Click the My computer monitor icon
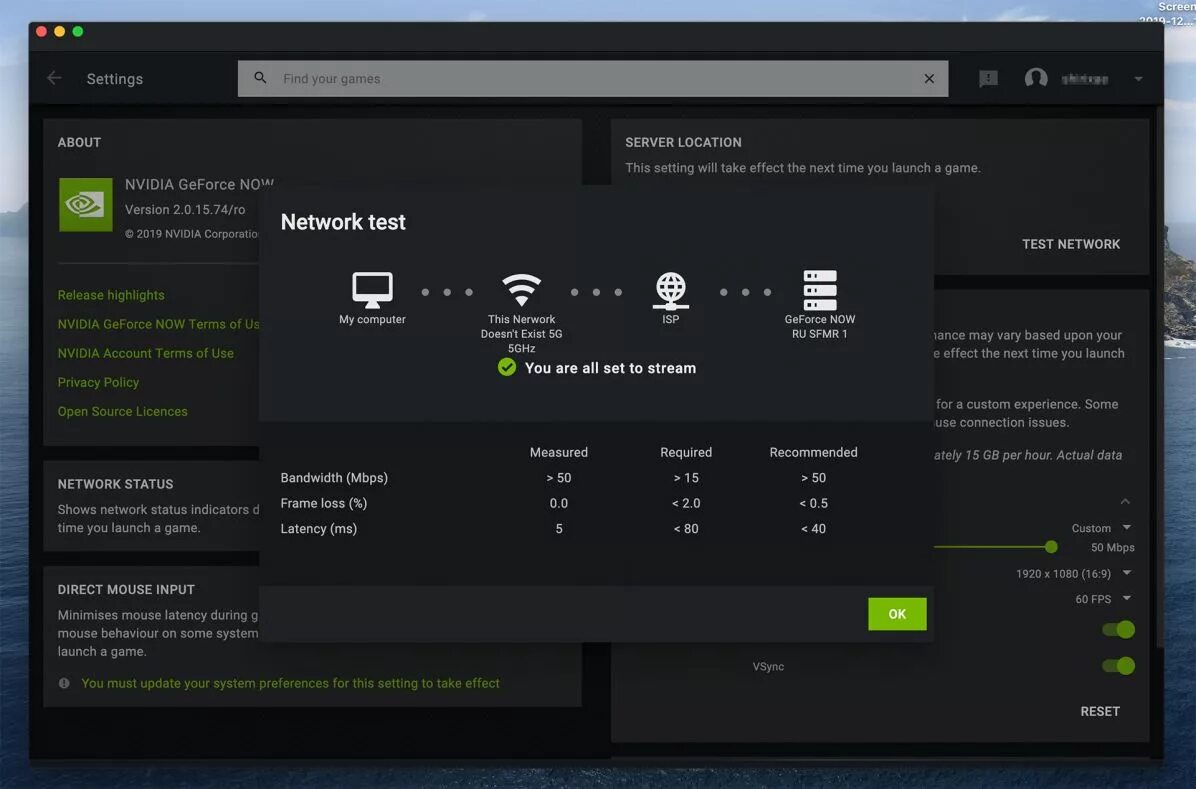 point(372,290)
